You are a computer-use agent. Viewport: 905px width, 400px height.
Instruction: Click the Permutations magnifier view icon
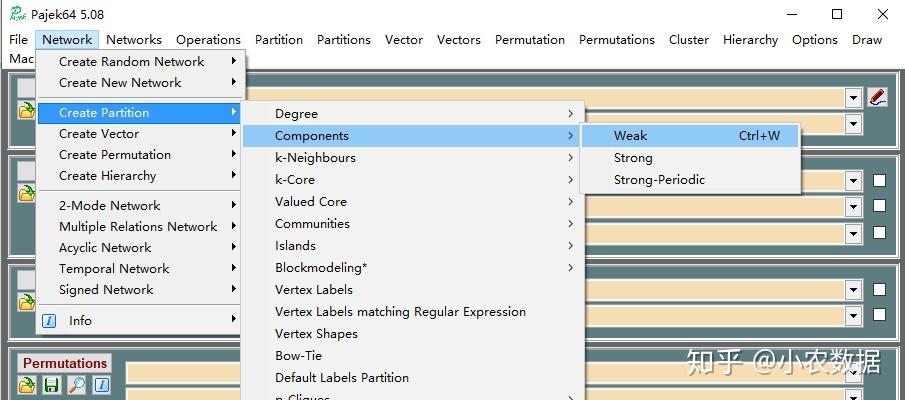pos(76,385)
